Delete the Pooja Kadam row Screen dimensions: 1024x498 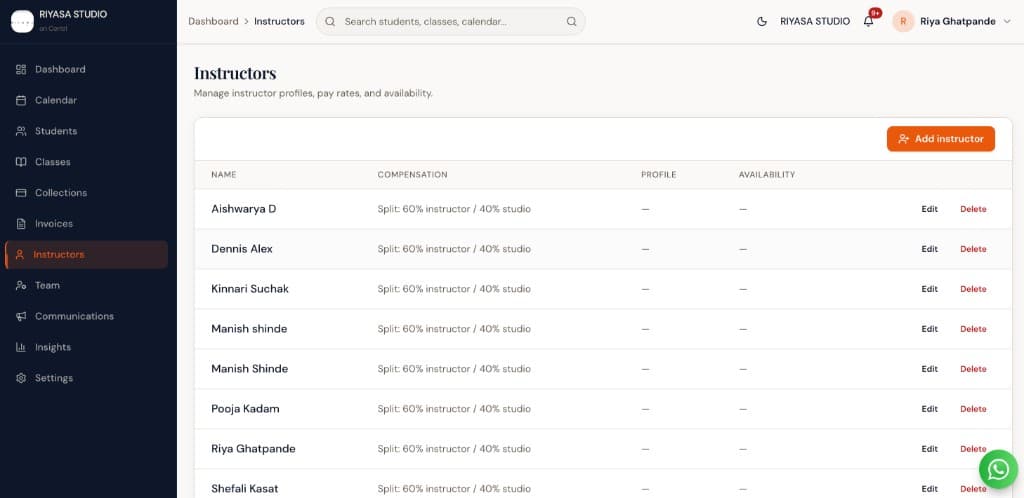coord(973,409)
